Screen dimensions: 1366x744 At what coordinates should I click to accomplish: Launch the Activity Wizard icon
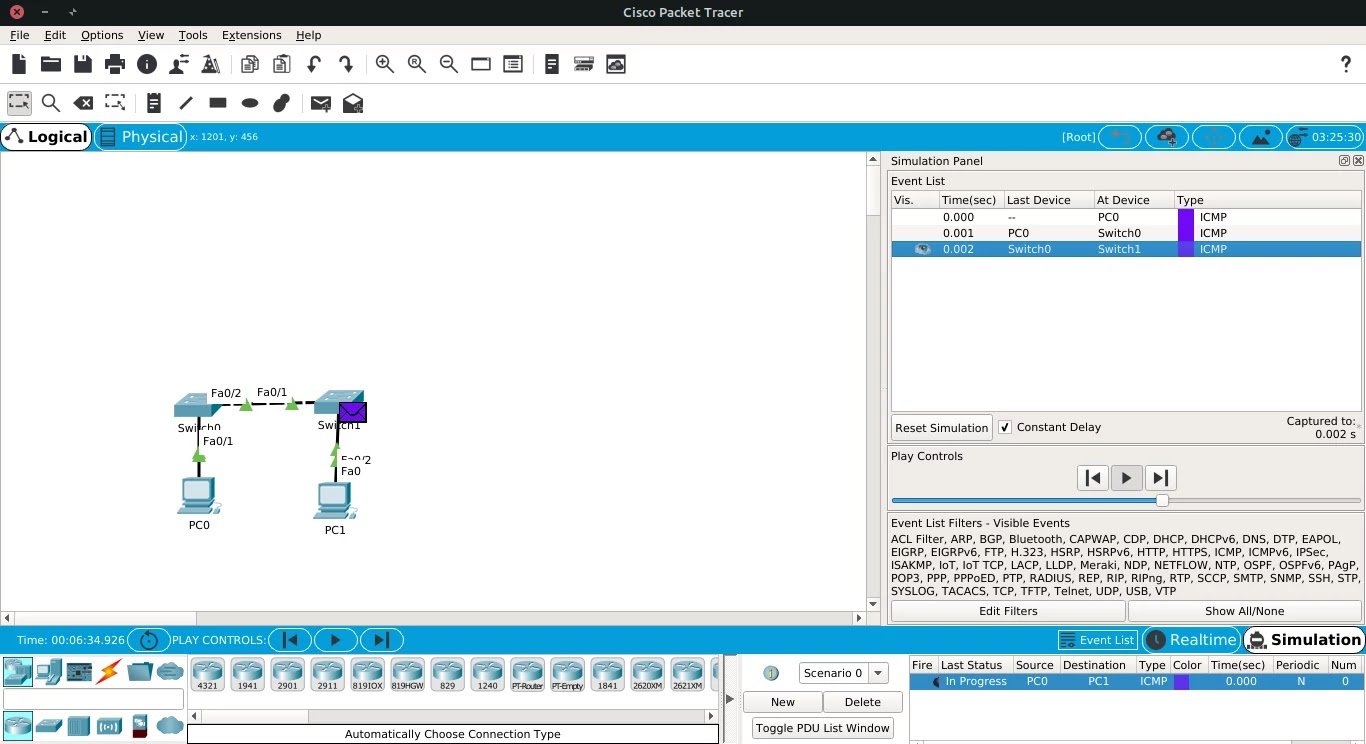pos(211,64)
